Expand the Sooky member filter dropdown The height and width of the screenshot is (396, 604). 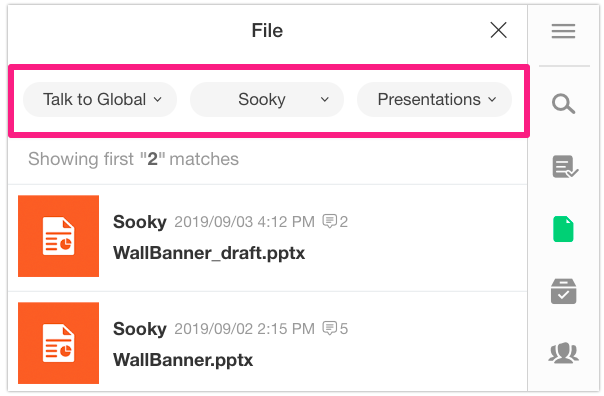(x=267, y=99)
